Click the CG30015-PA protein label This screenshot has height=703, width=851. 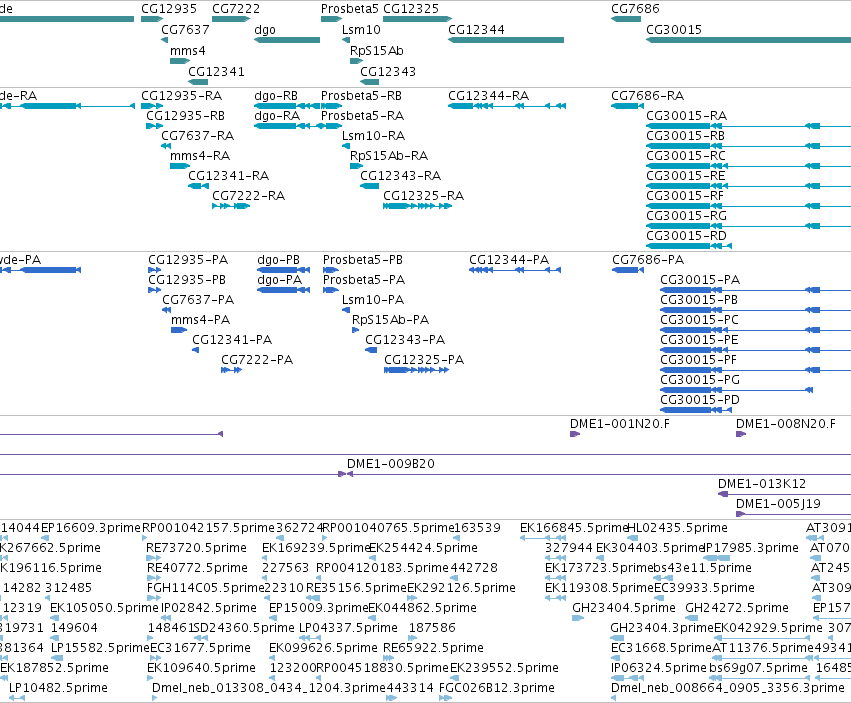click(x=700, y=281)
